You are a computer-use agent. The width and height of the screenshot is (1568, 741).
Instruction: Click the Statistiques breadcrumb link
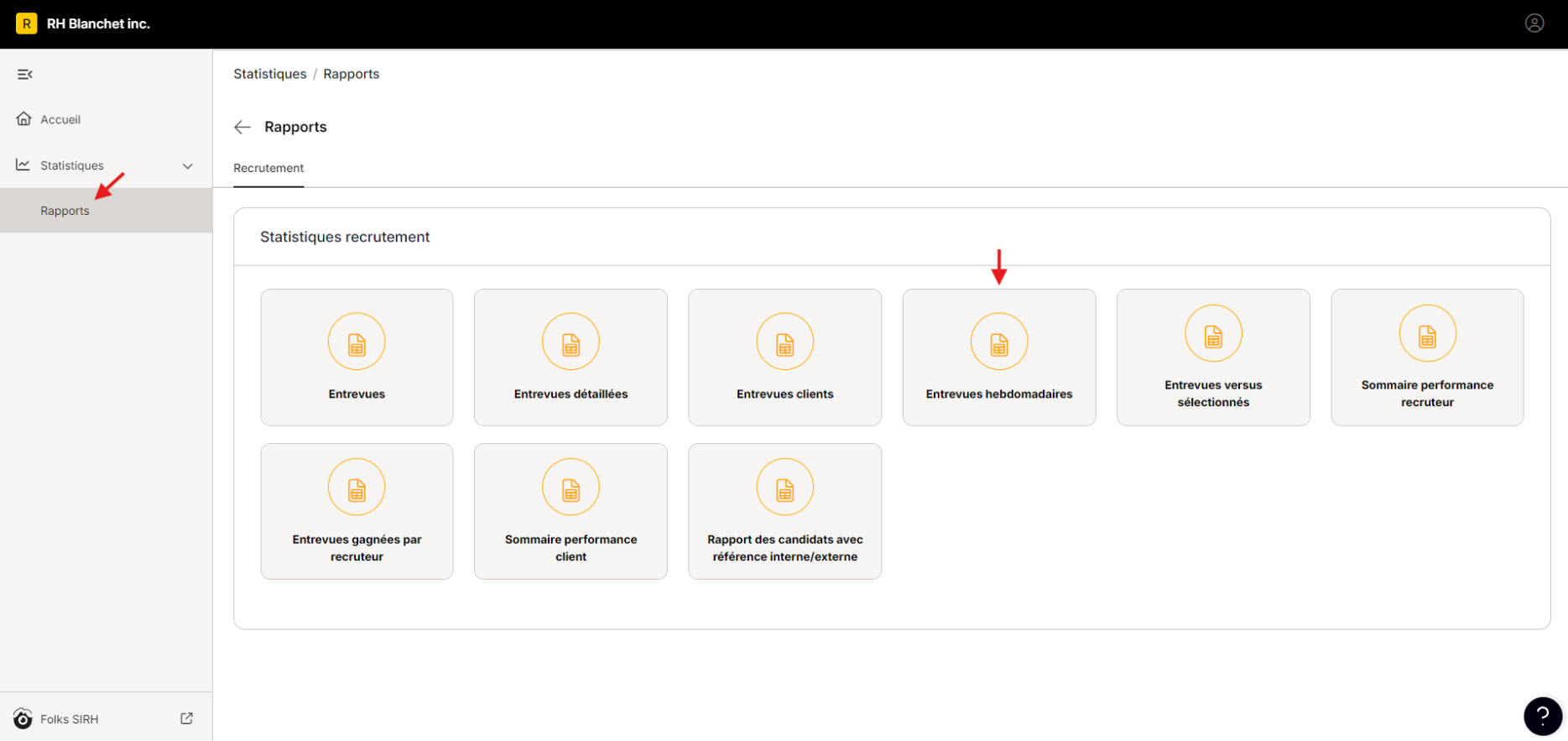(x=270, y=74)
